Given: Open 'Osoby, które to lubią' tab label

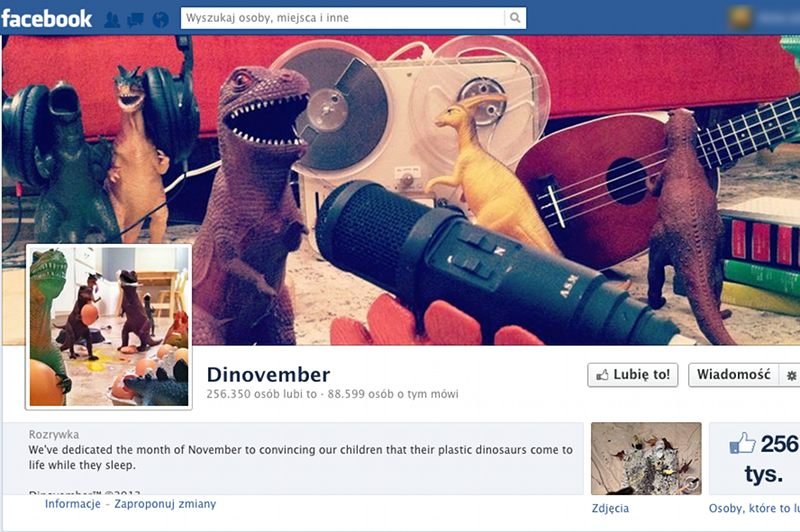Looking at the screenshot, I should 754,509.
